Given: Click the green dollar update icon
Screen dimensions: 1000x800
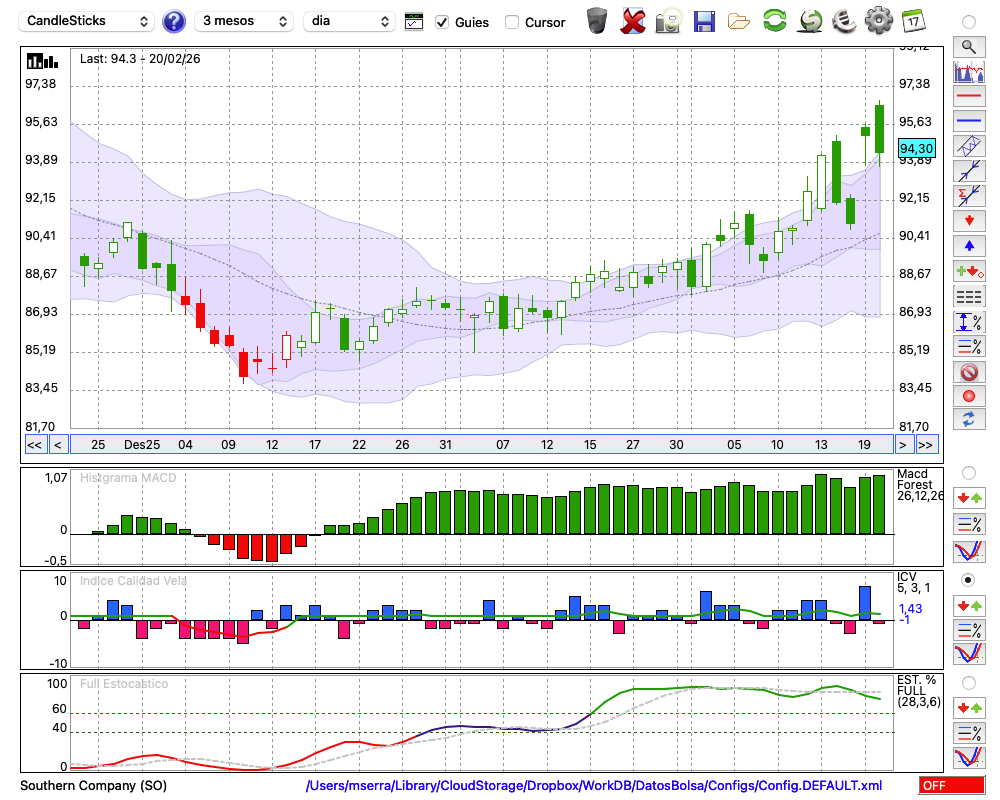Looking at the screenshot, I should coord(810,21).
